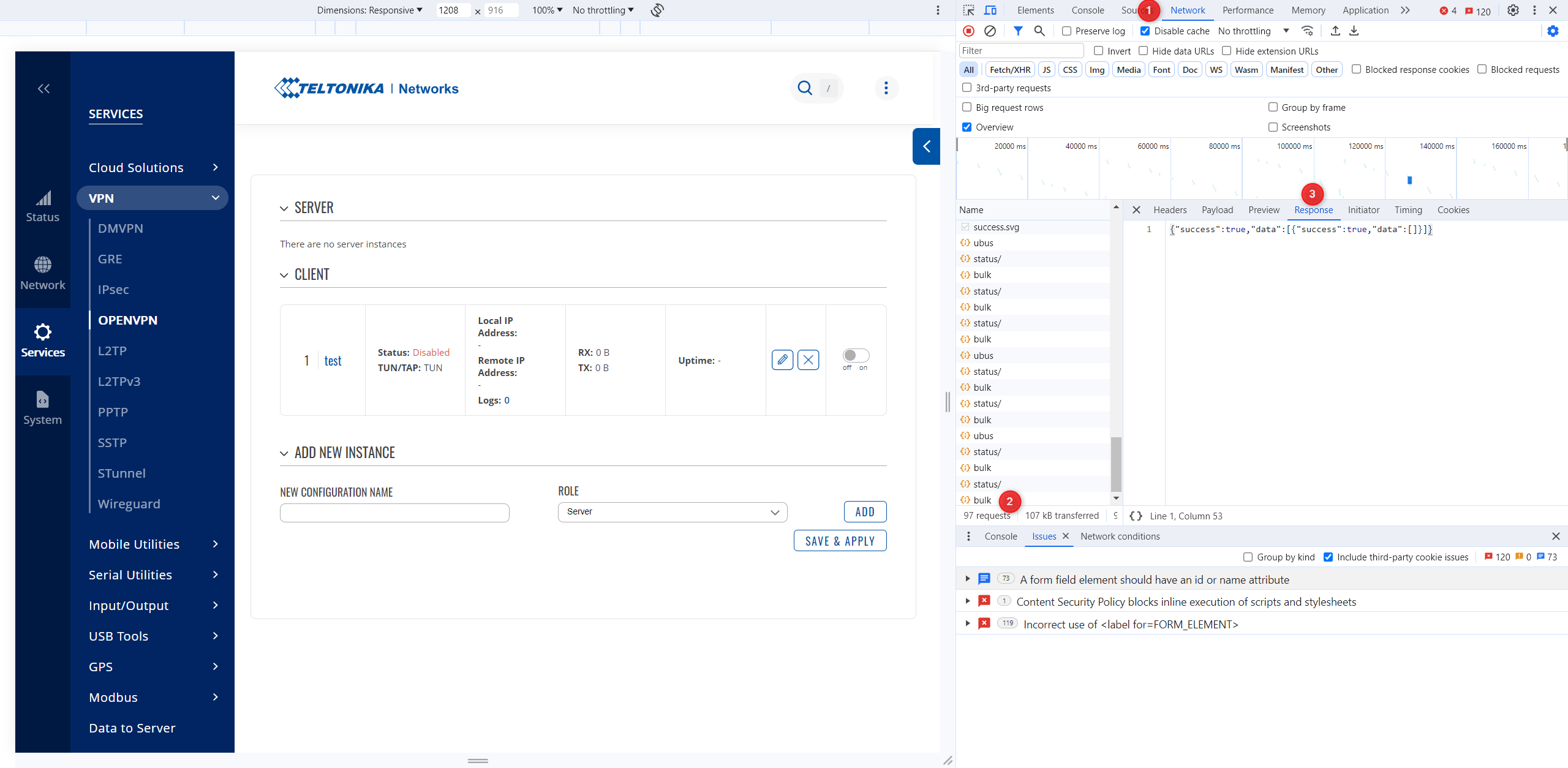Export the HAR file icon
Viewport: 1568px width, 768px height.
coord(1354,31)
